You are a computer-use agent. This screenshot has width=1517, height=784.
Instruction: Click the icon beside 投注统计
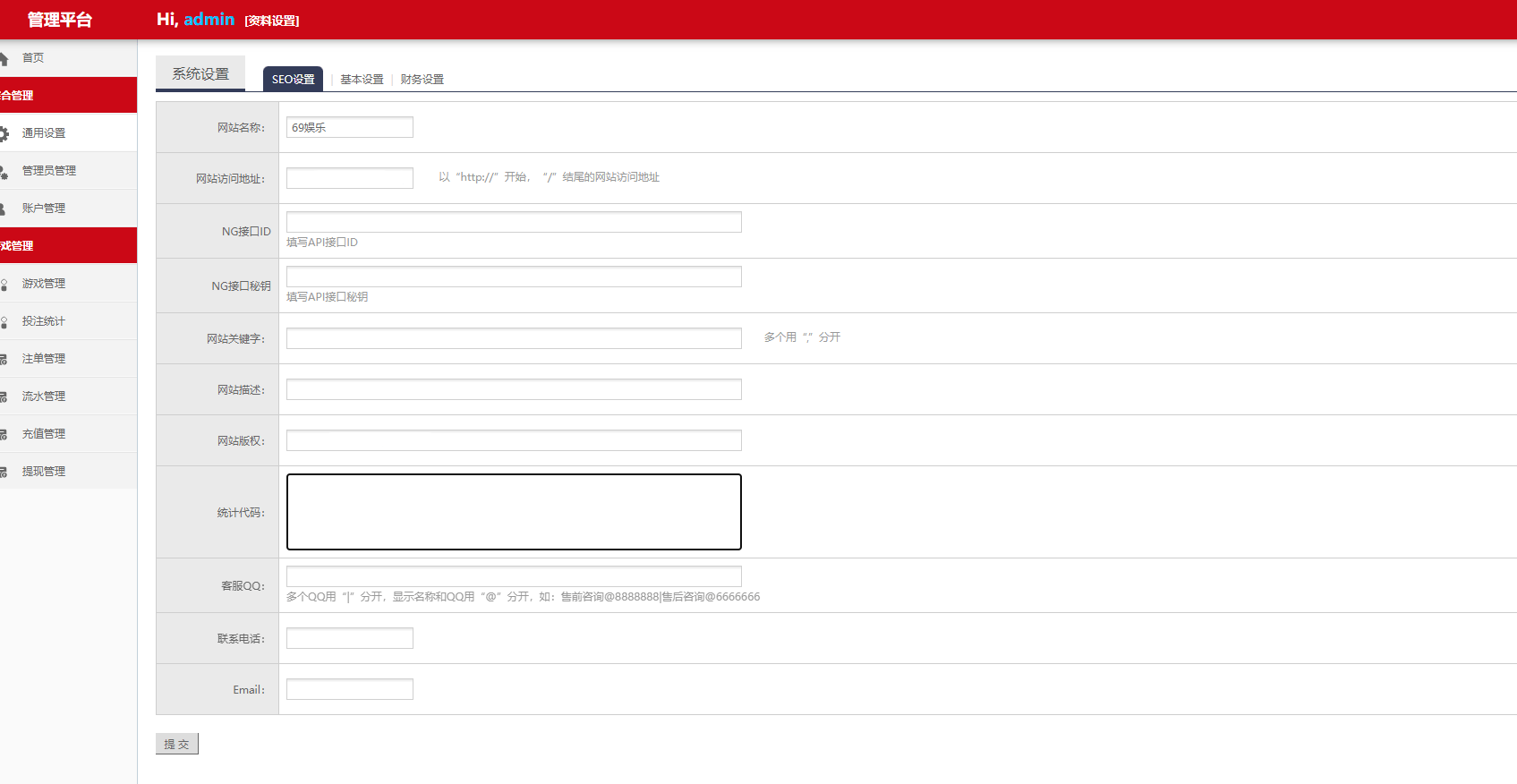[4, 321]
